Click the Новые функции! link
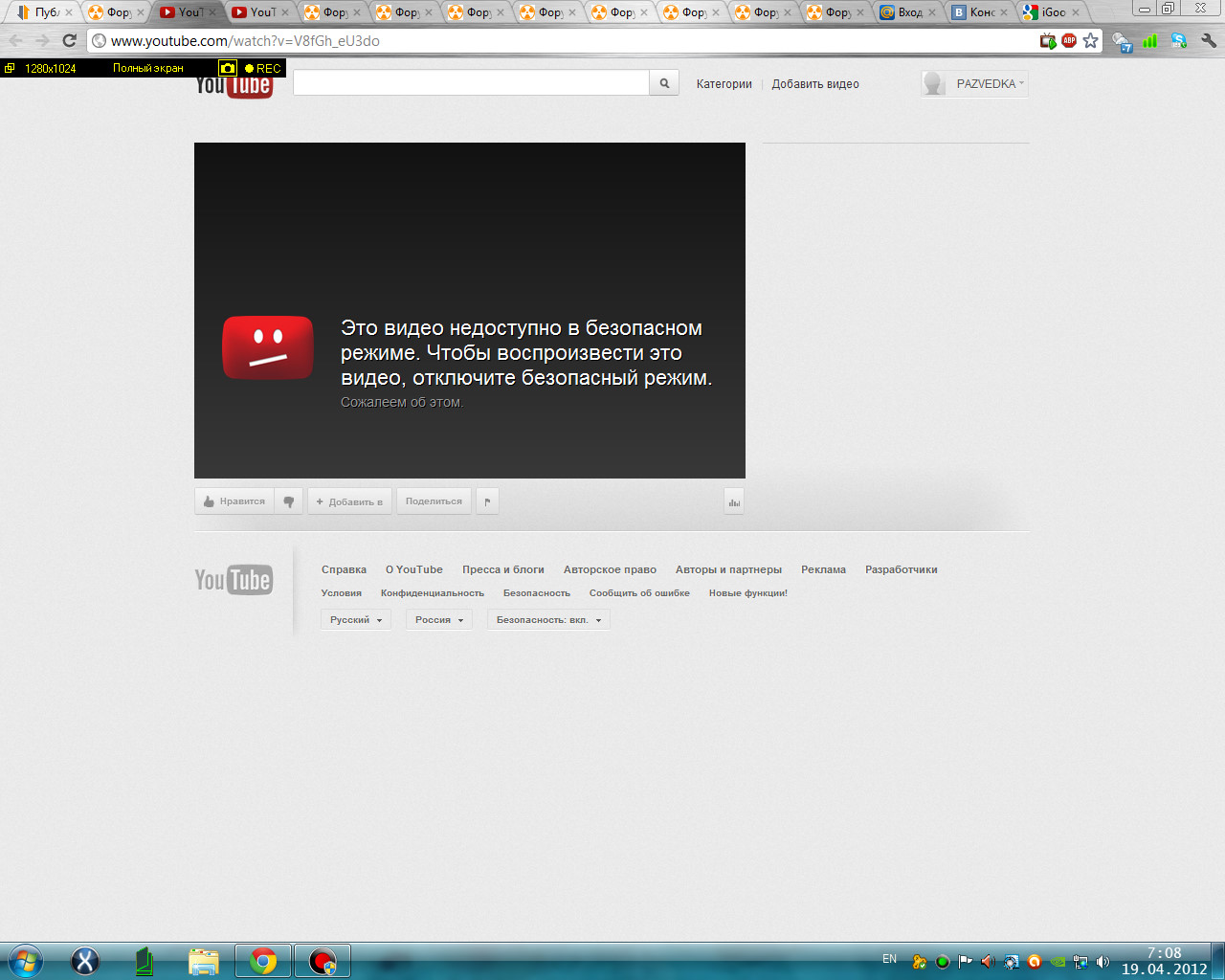1225x980 pixels. [748, 593]
